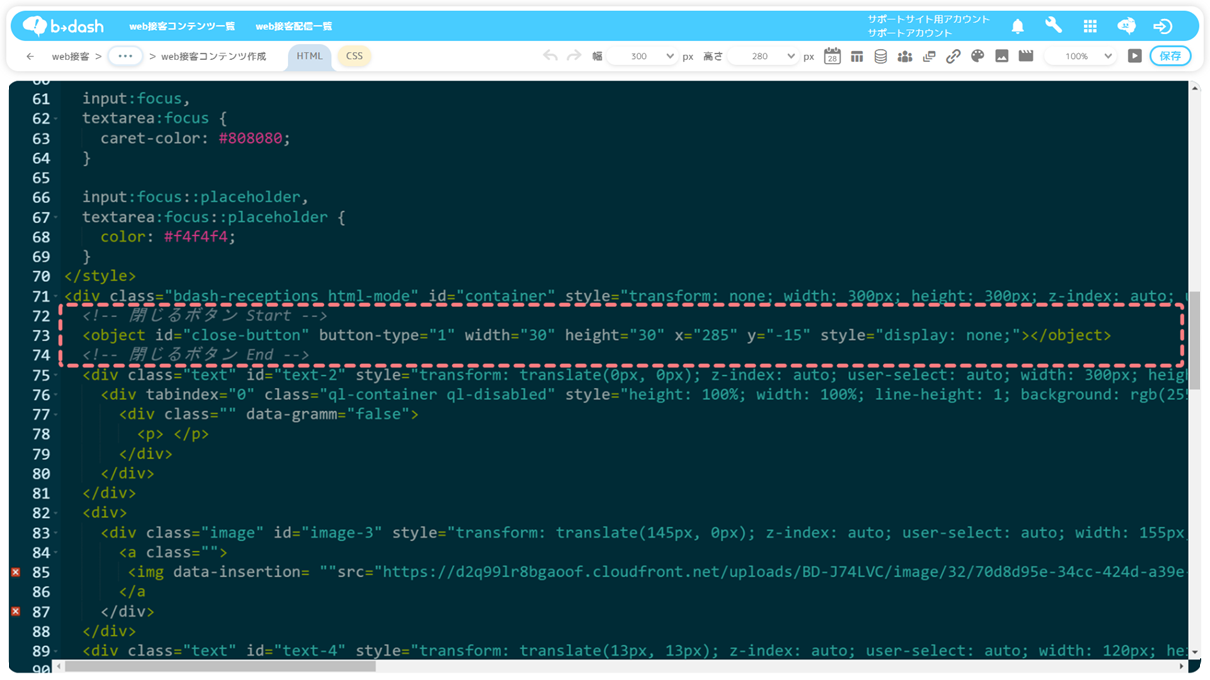This screenshot has width=1210, height=680.
Task: Click the 閉じるボタン End comment
Action: 196,355
